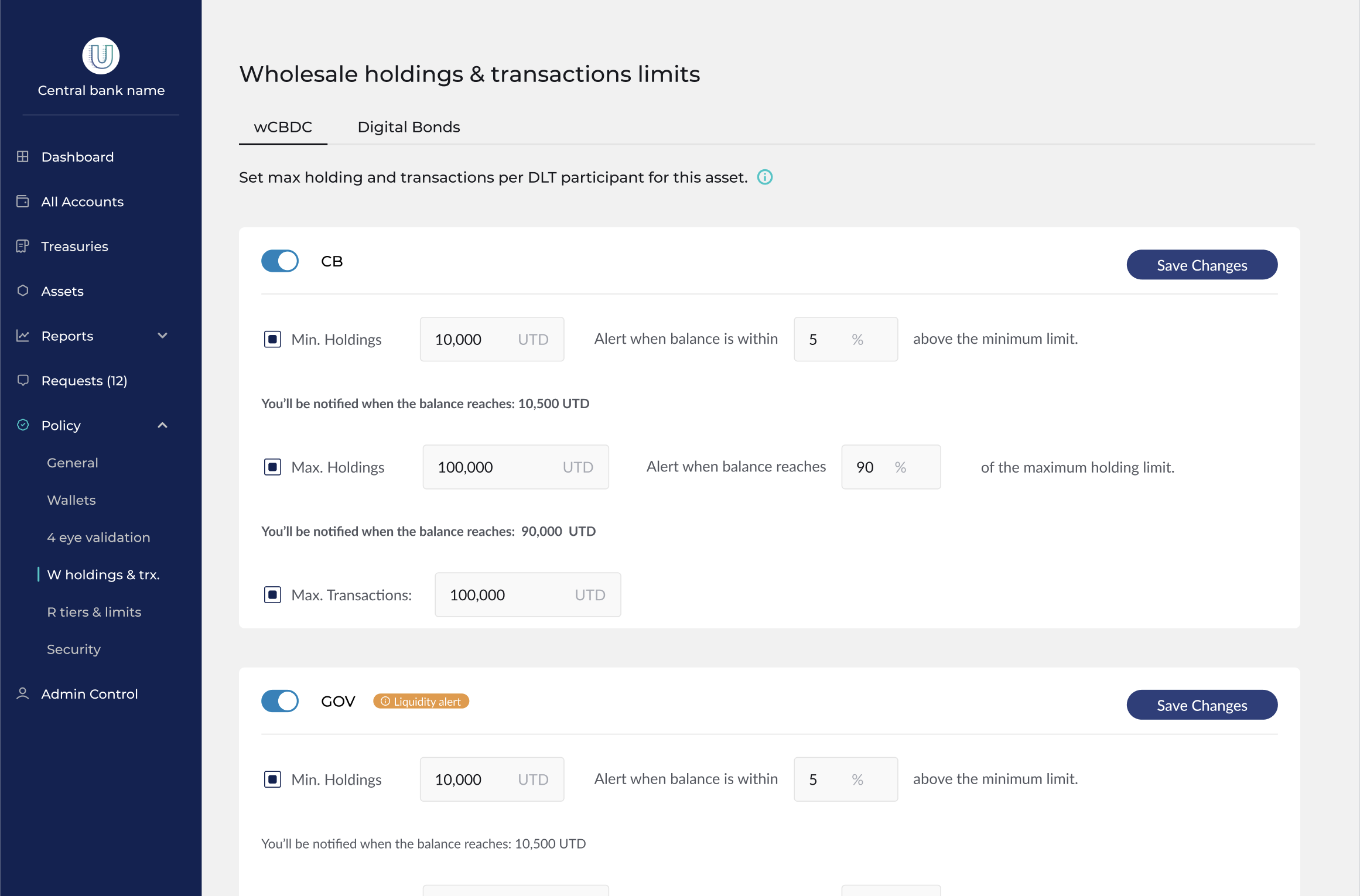Expand the Reports menu chevron

coord(163,336)
